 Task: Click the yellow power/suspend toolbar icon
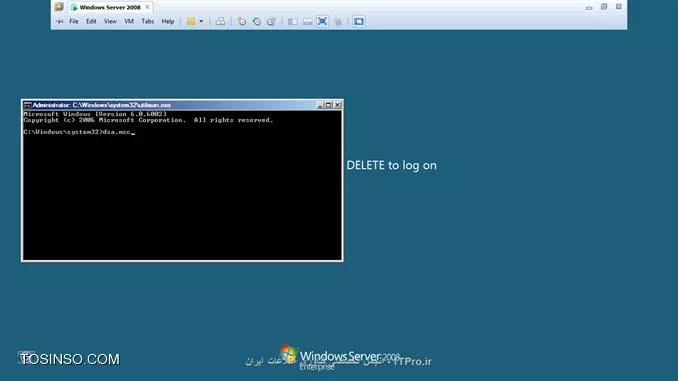coord(191,21)
